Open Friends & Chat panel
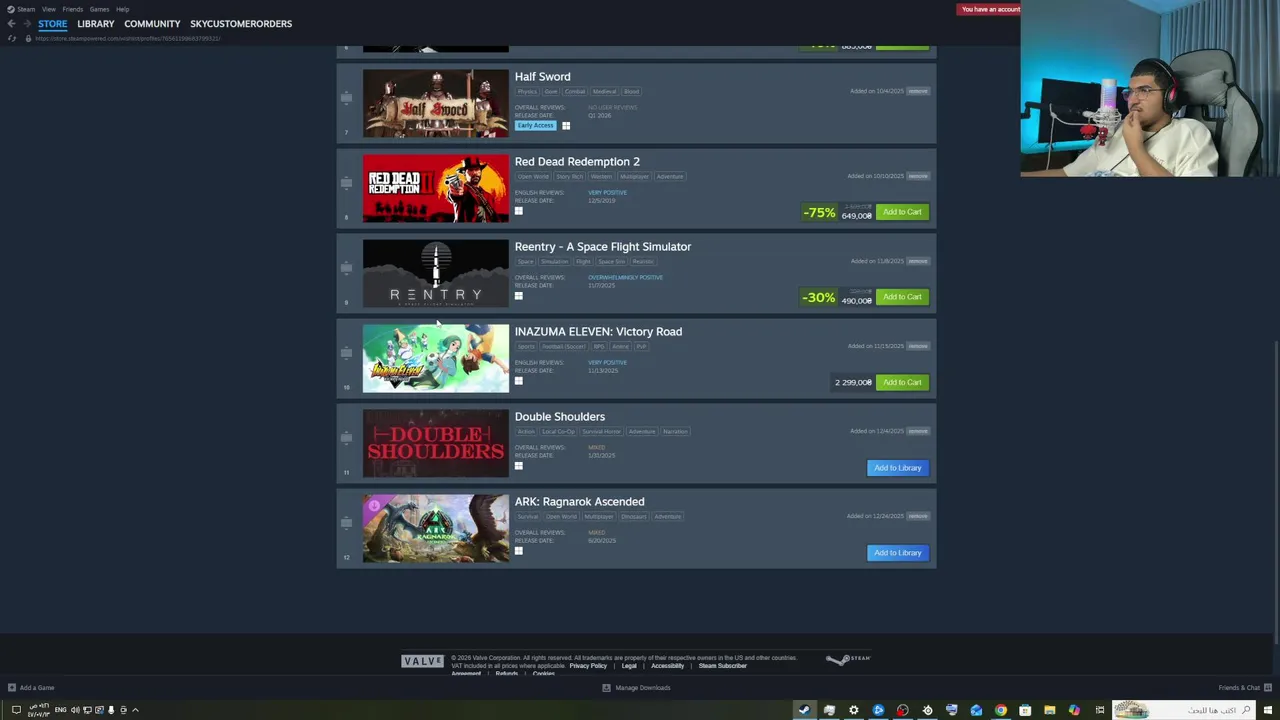 point(1244,688)
